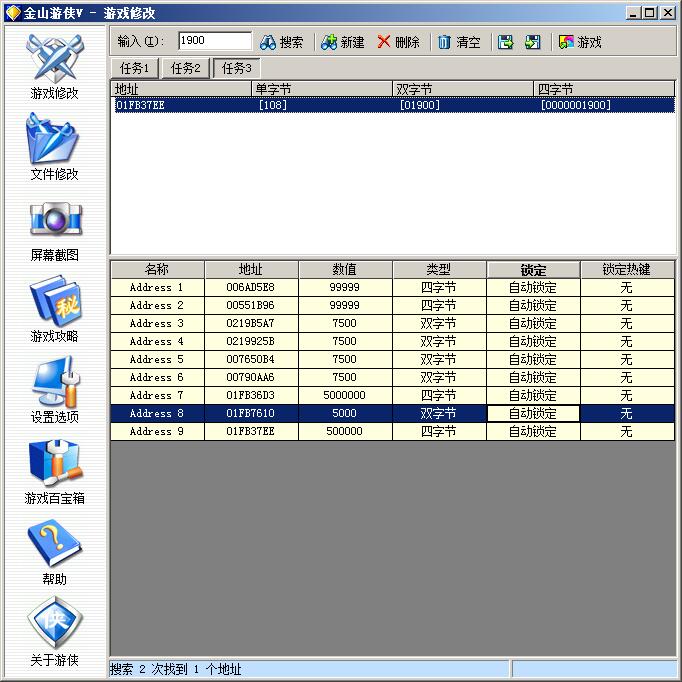Open the 屏幕截图 screenshot tool
The height and width of the screenshot is (682, 682).
(54, 231)
